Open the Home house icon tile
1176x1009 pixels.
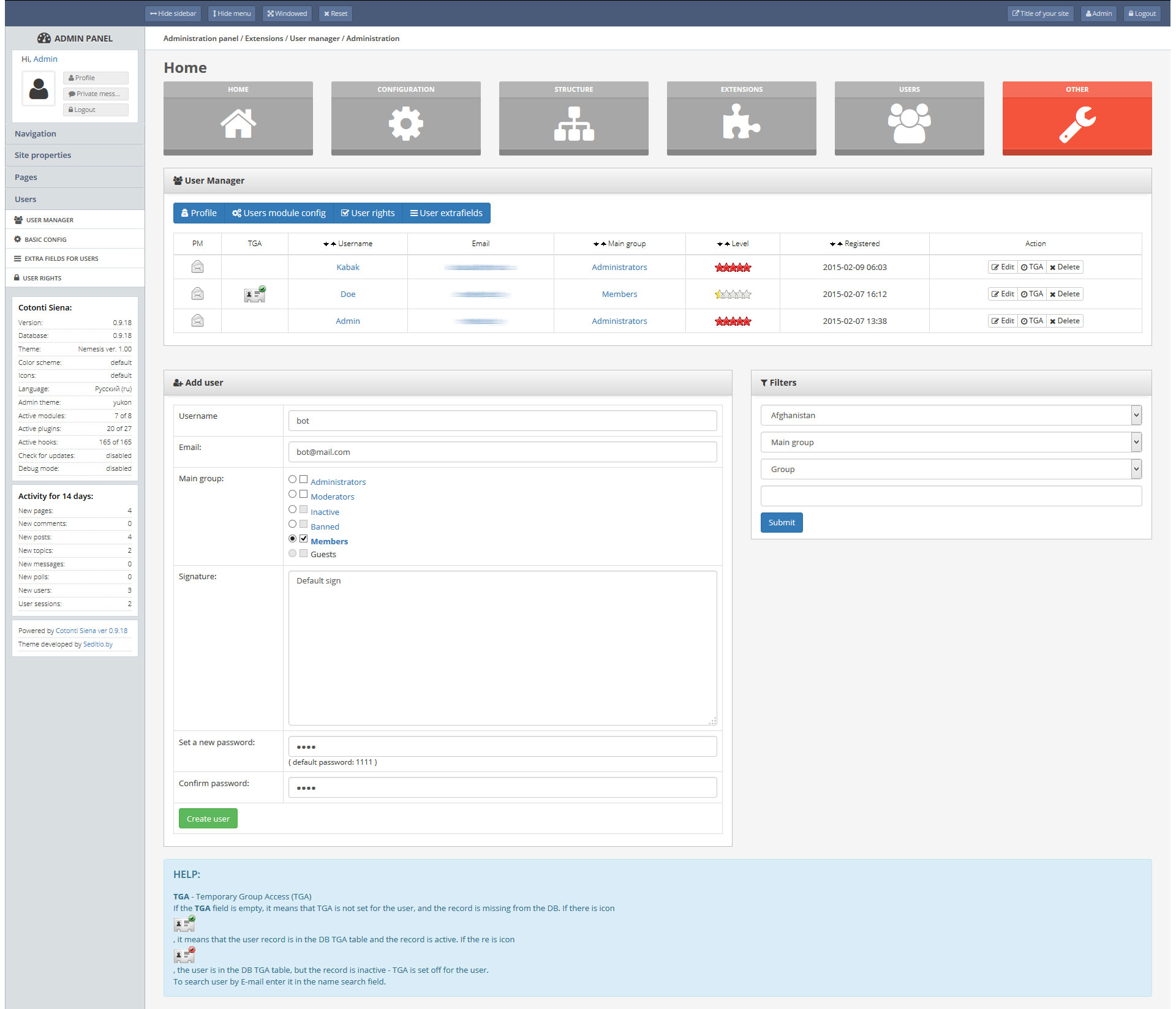point(238,123)
